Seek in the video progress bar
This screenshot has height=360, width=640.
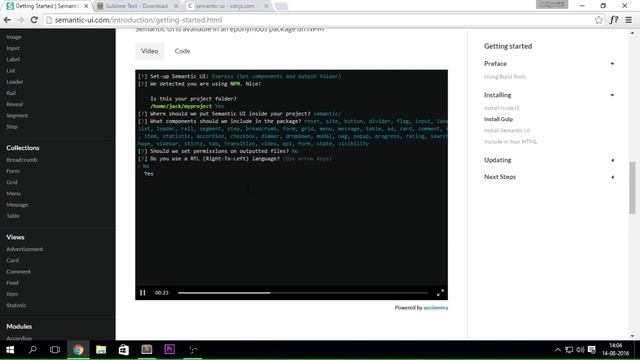303,293
